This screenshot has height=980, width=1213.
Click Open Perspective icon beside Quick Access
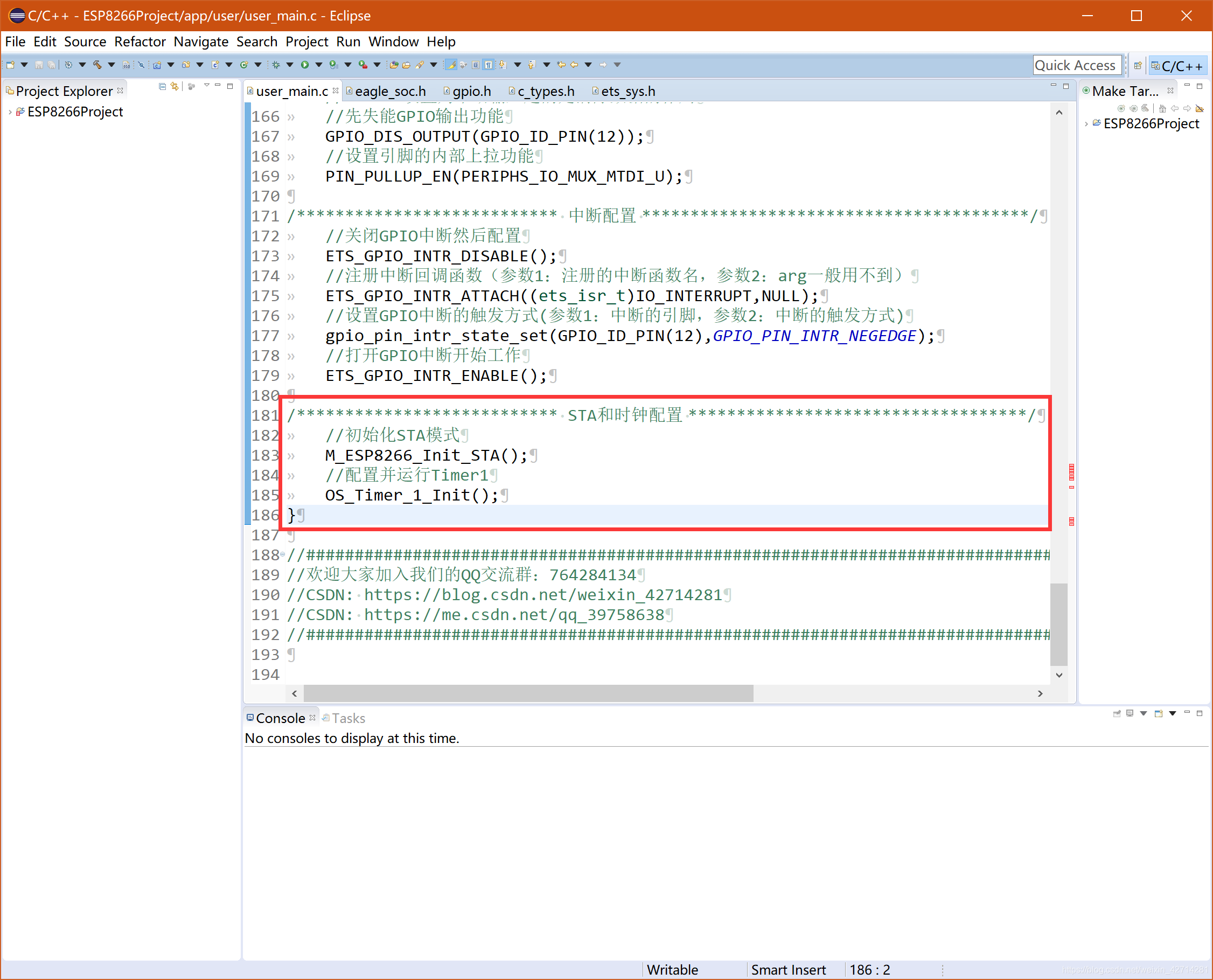click(x=1138, y=66)
